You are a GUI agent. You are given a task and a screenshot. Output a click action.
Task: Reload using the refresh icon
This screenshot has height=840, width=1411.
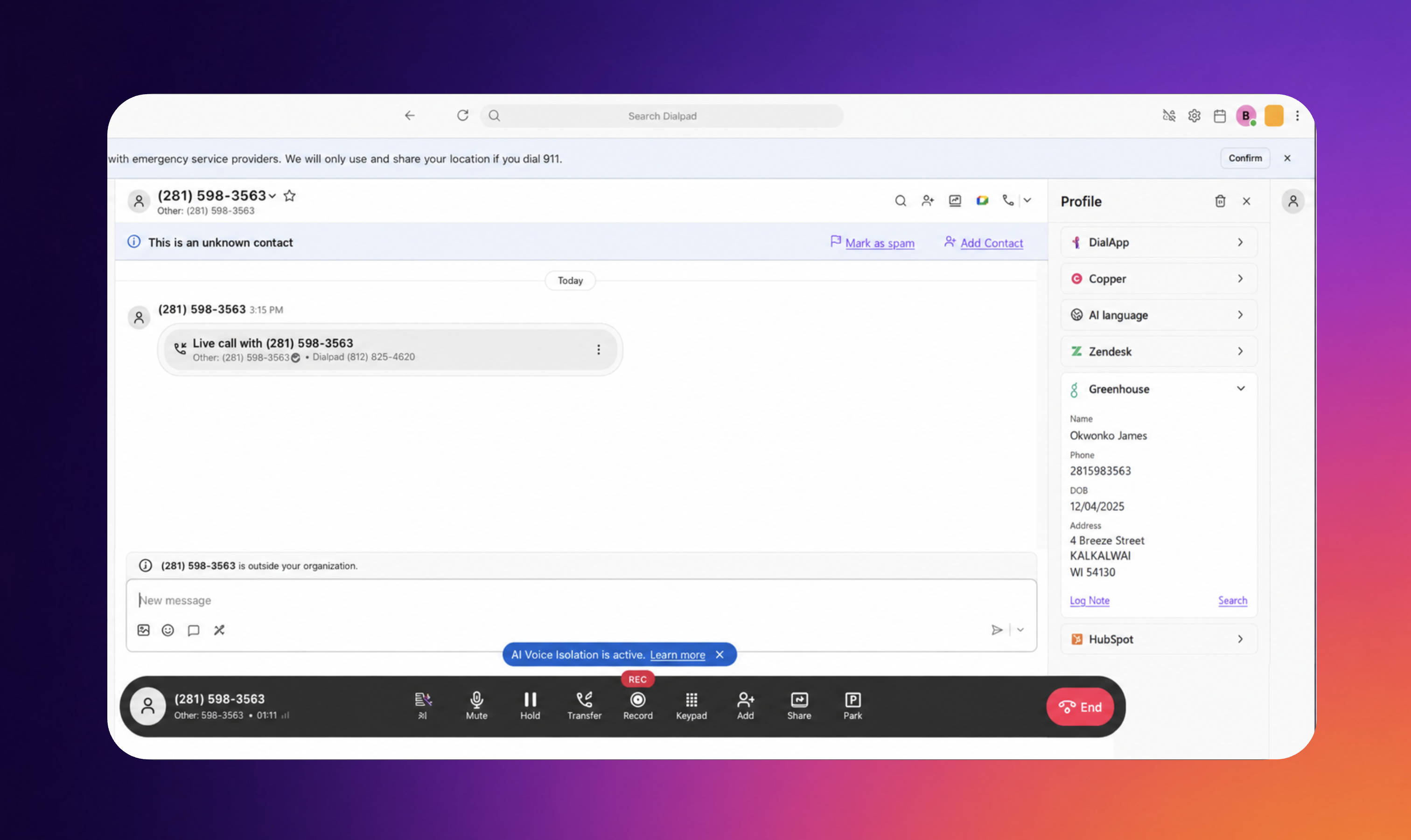tap(462, 116)
